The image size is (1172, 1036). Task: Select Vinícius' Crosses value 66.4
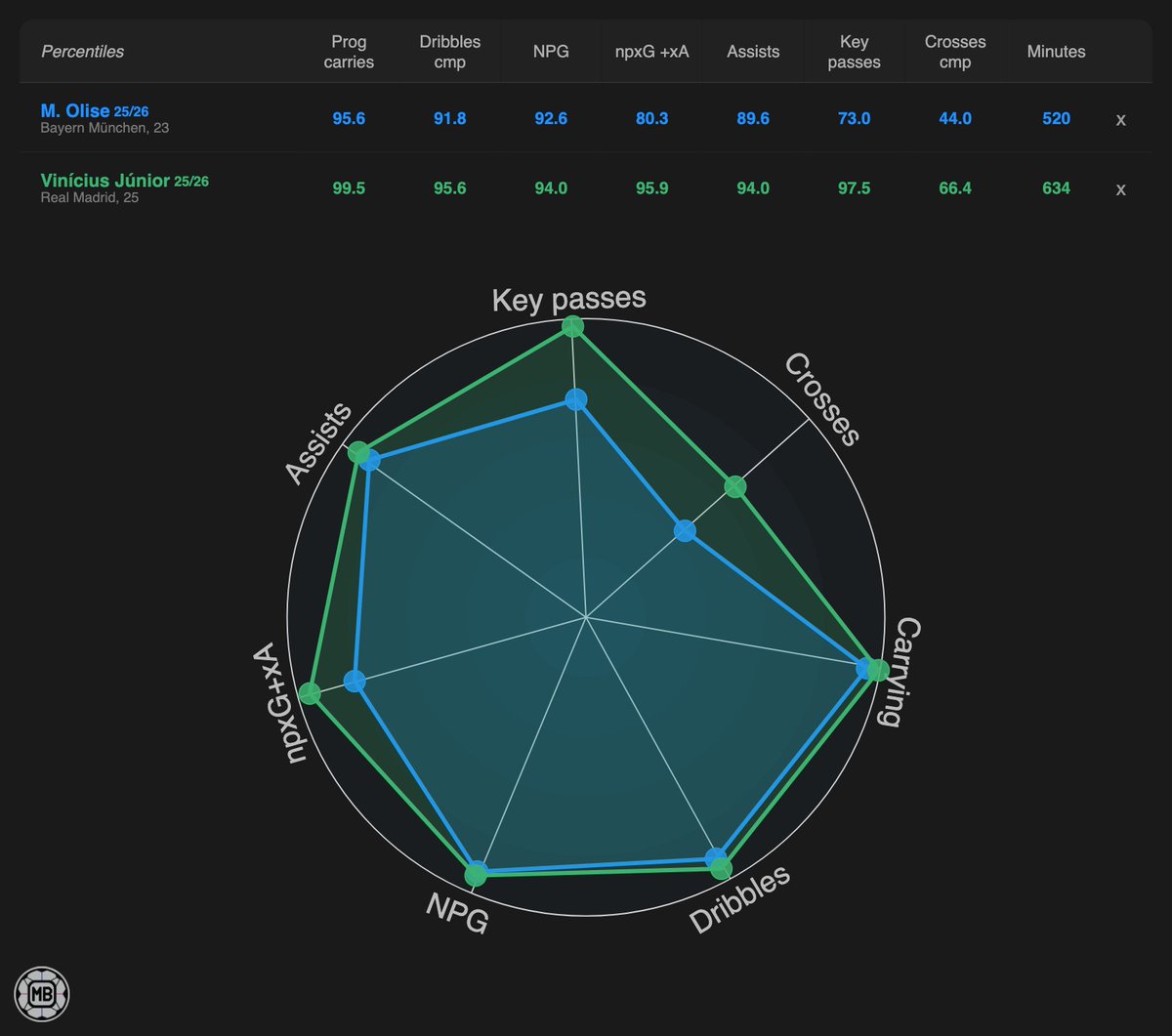pos(955,187)
